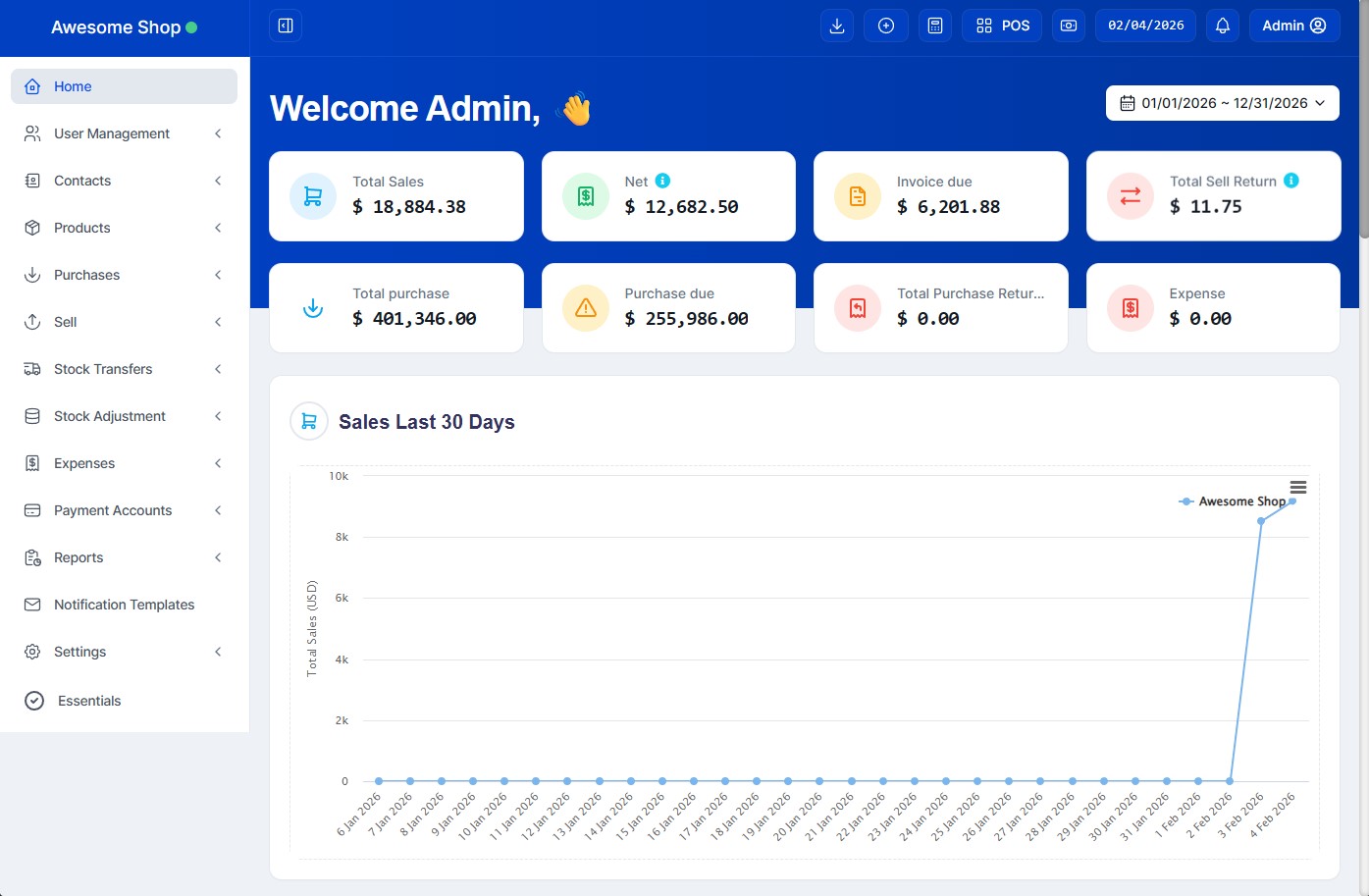Click the Settings gear icon in sidebar
Screen dimensions: 1369x896
point(32,652)
